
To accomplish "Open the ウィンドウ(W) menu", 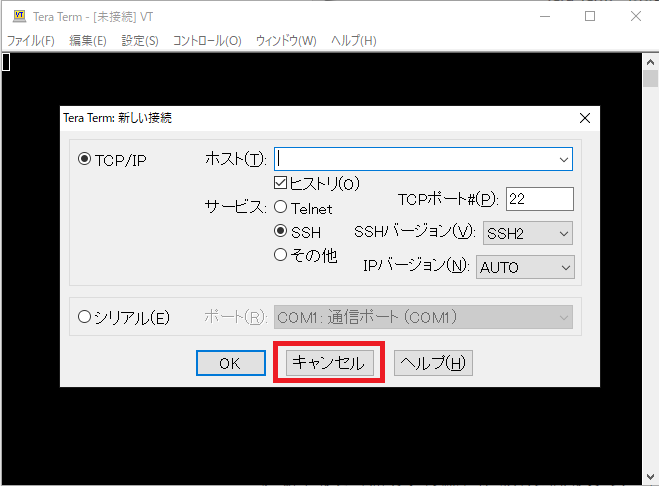I will pyautogui.click(x=286, y=41).
